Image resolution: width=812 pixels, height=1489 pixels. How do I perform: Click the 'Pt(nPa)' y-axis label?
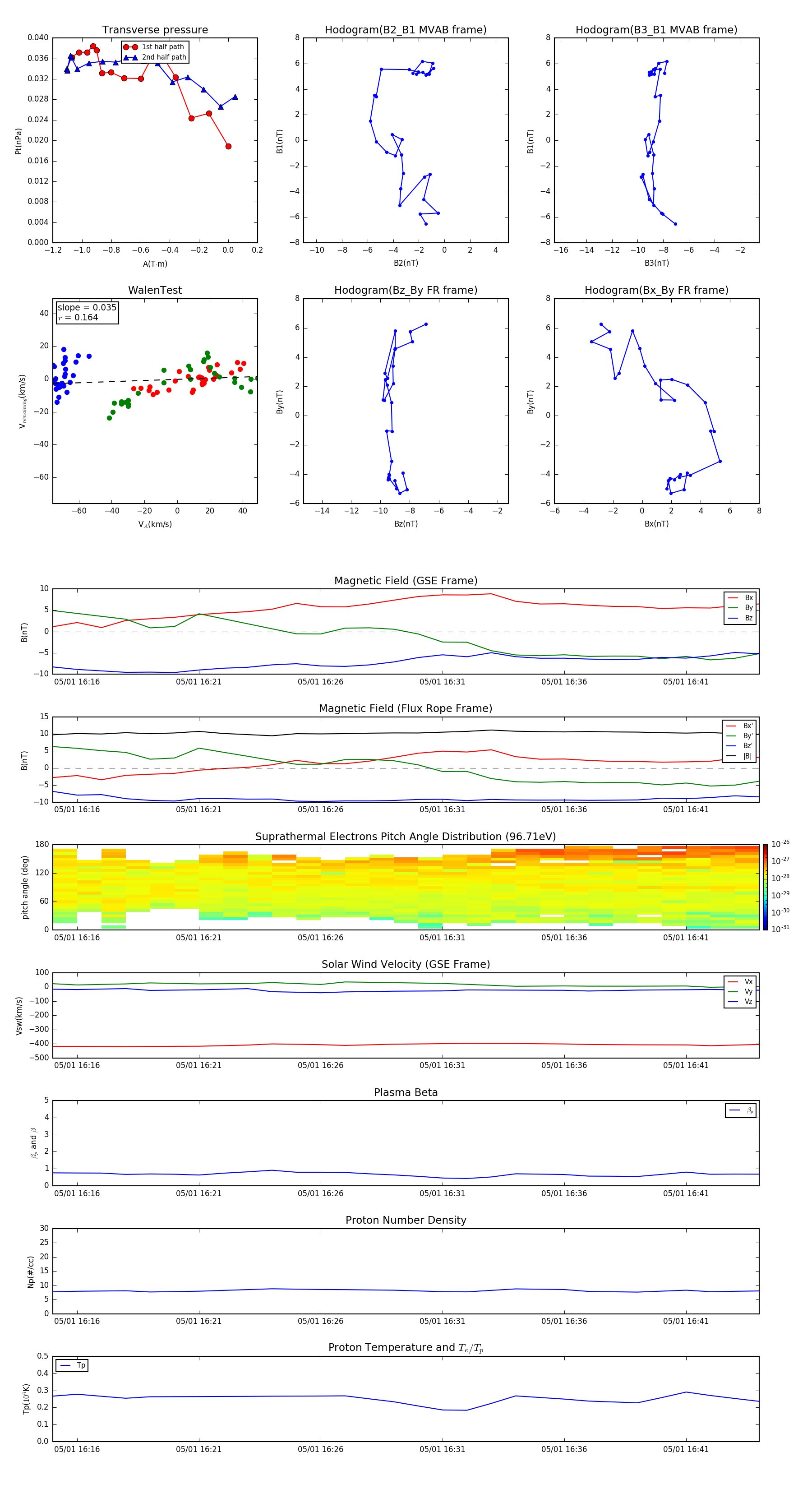coord(18,140)
